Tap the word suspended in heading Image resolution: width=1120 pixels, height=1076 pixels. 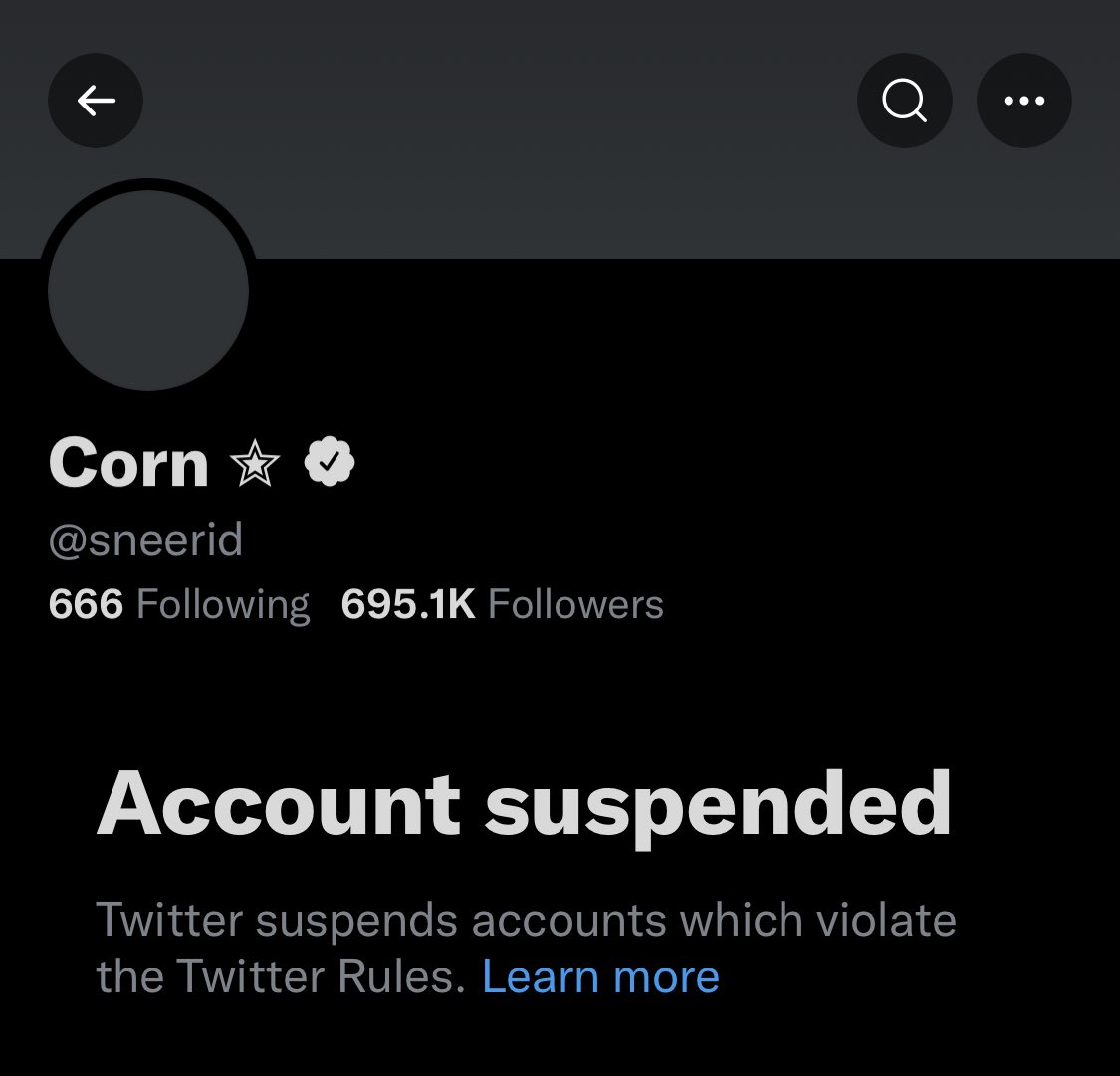point(718,805)
